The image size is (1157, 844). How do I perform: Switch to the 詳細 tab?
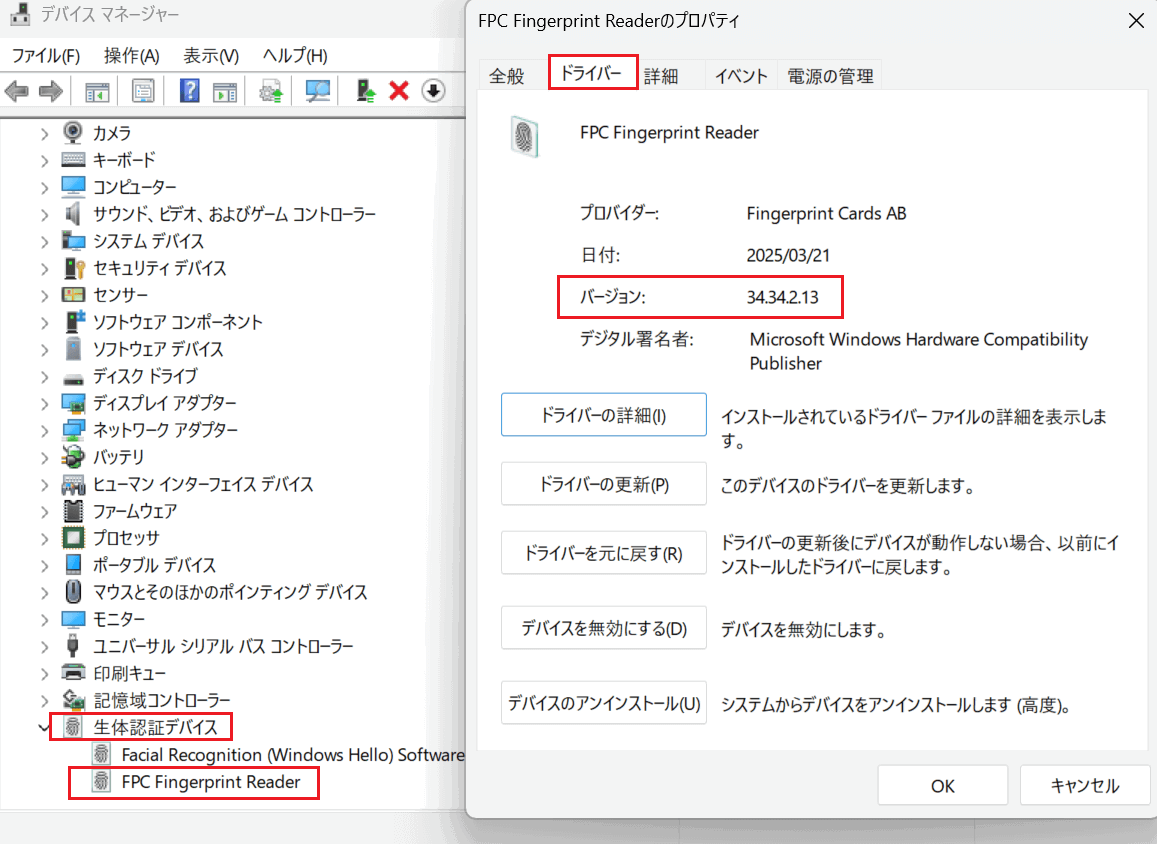(x=660, y=76)
